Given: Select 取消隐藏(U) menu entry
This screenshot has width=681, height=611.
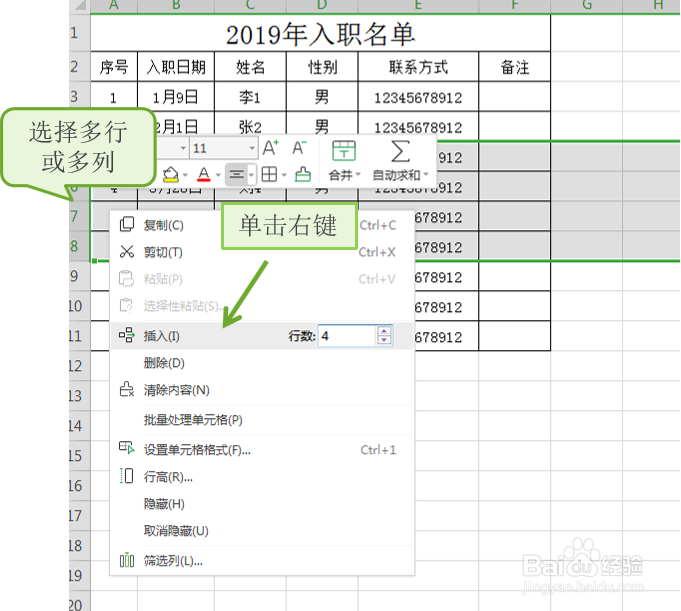Looking at the screenshot, I should (262, 531).
